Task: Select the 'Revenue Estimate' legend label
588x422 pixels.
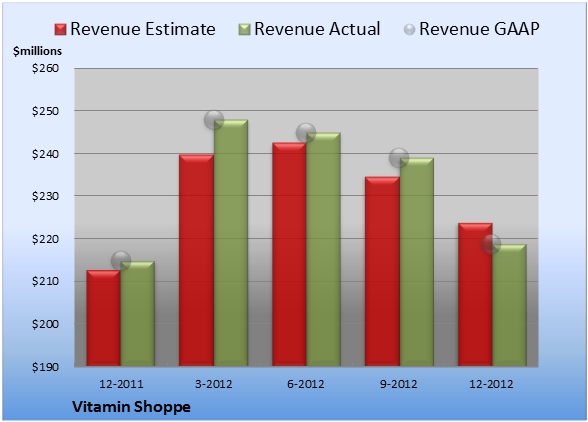Action: [143, 29]
